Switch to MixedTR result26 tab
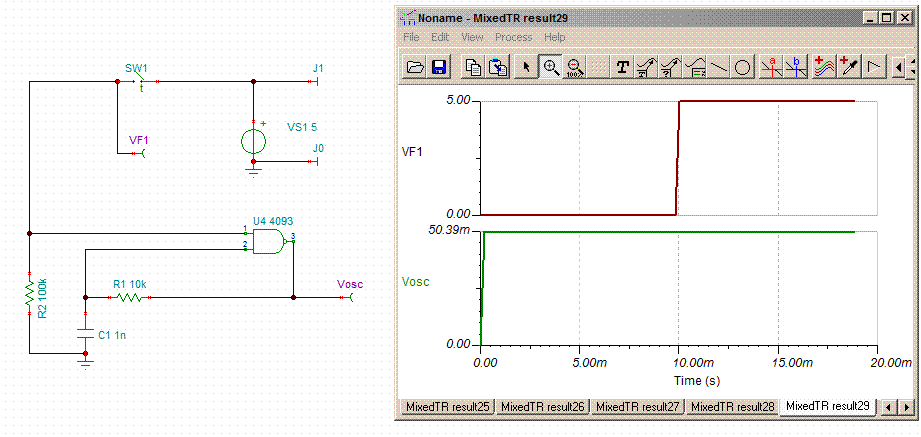Screen dimensions: 921x437 point(543,406)
